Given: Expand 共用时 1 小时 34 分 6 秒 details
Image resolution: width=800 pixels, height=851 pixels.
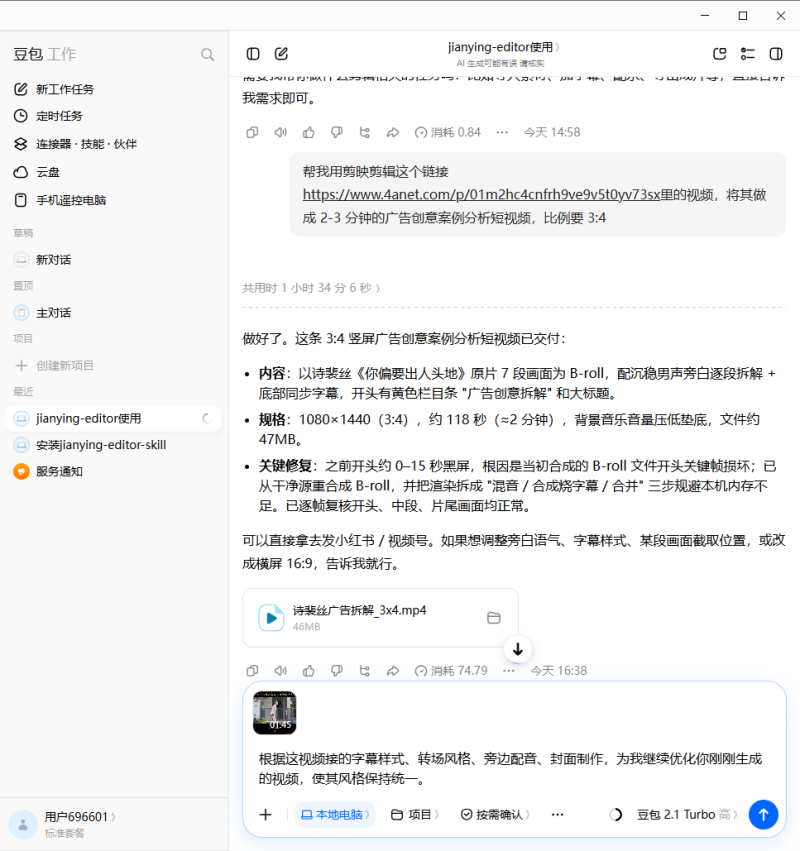Looking at the screenshot, I should click(x=312, y=288).
